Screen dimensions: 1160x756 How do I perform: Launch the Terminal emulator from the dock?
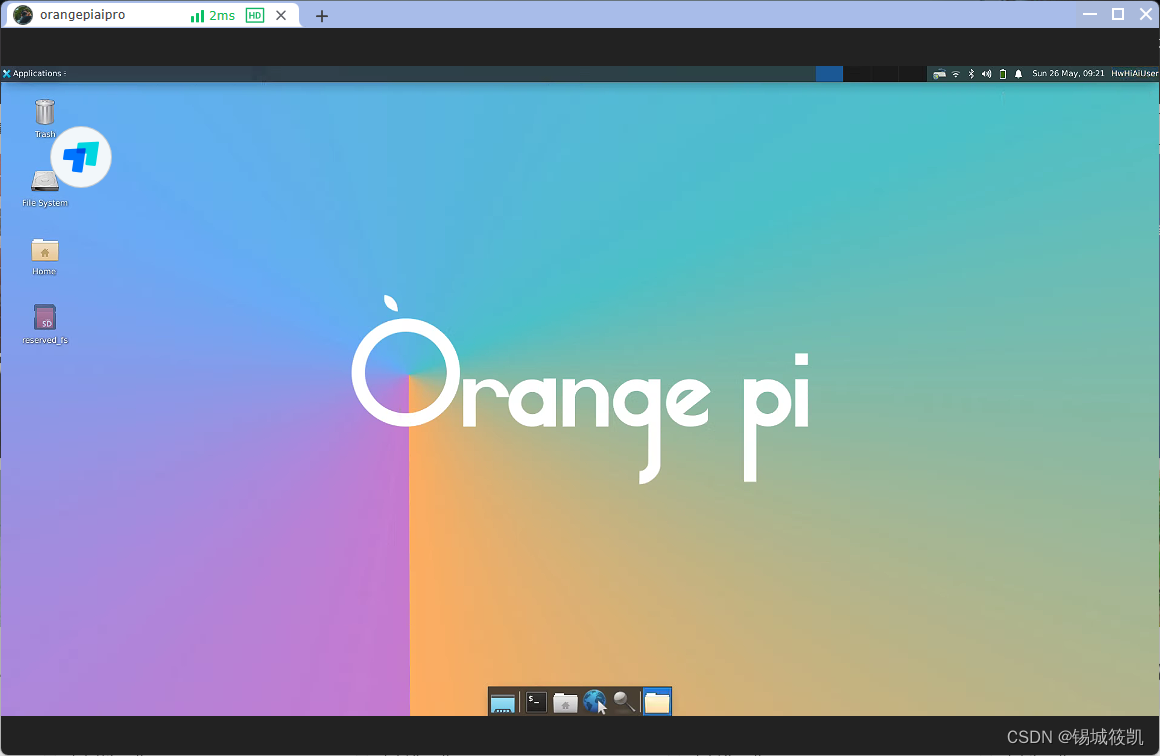pyautogui.click(x=536, y=702)
